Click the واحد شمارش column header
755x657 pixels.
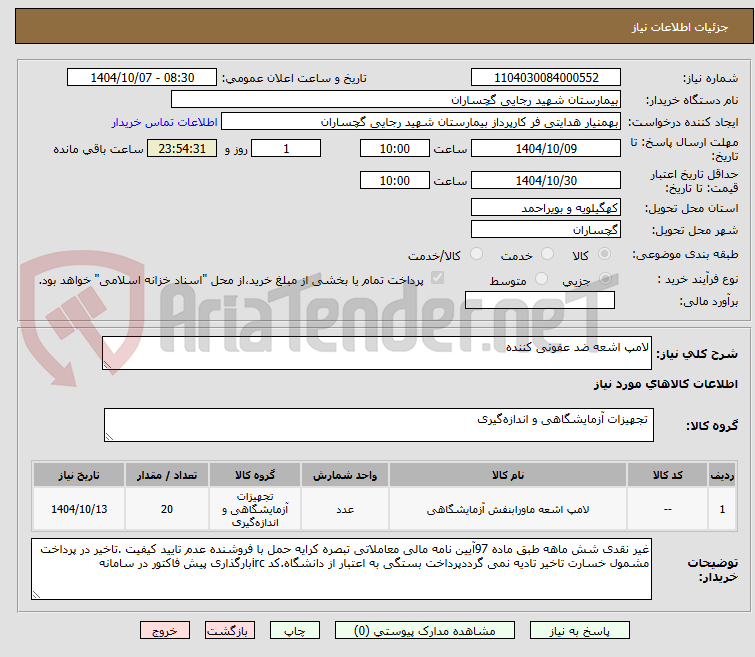coord(345,475)
